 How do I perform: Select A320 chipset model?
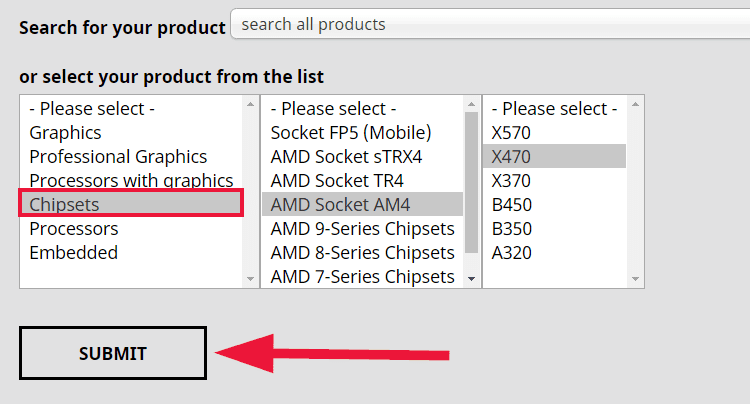tap(554, 252)
